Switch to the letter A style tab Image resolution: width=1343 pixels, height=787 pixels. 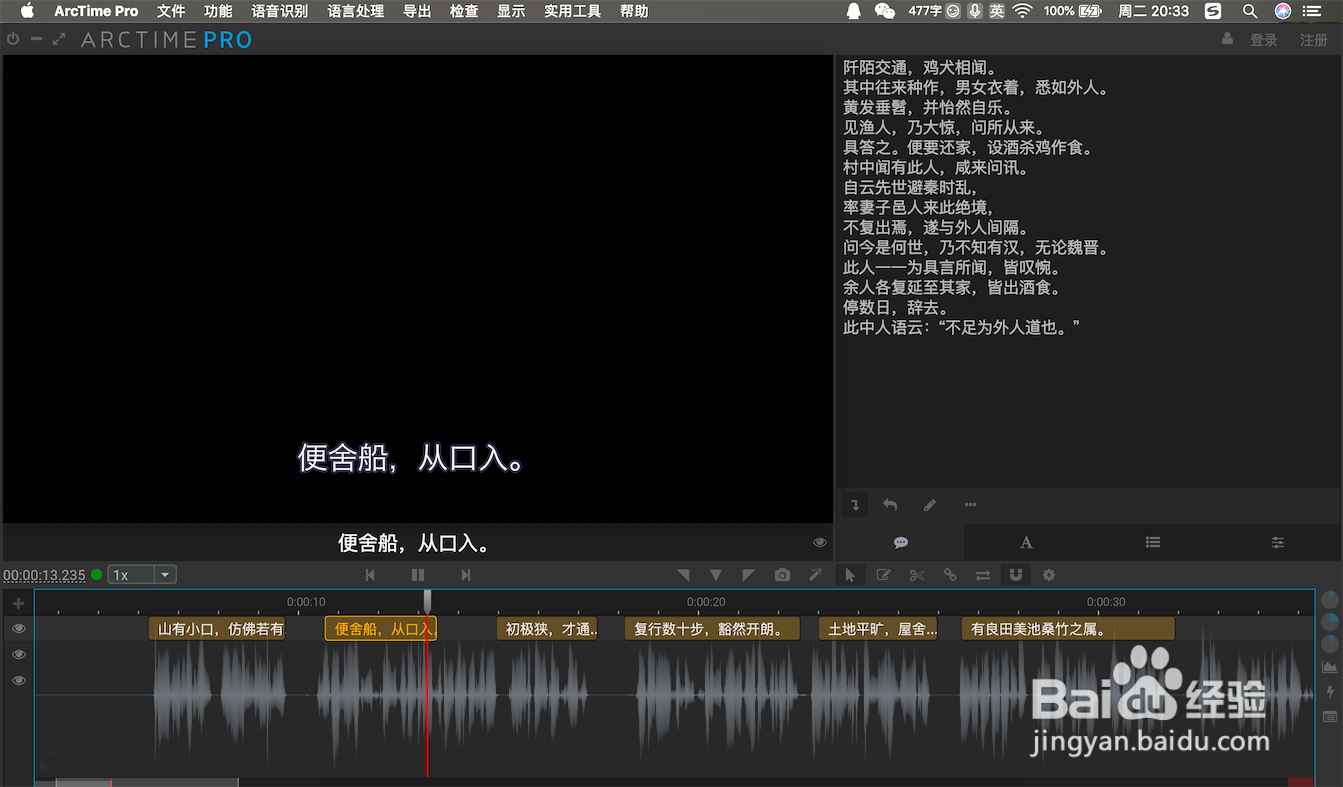click(x=1026, y=542)
